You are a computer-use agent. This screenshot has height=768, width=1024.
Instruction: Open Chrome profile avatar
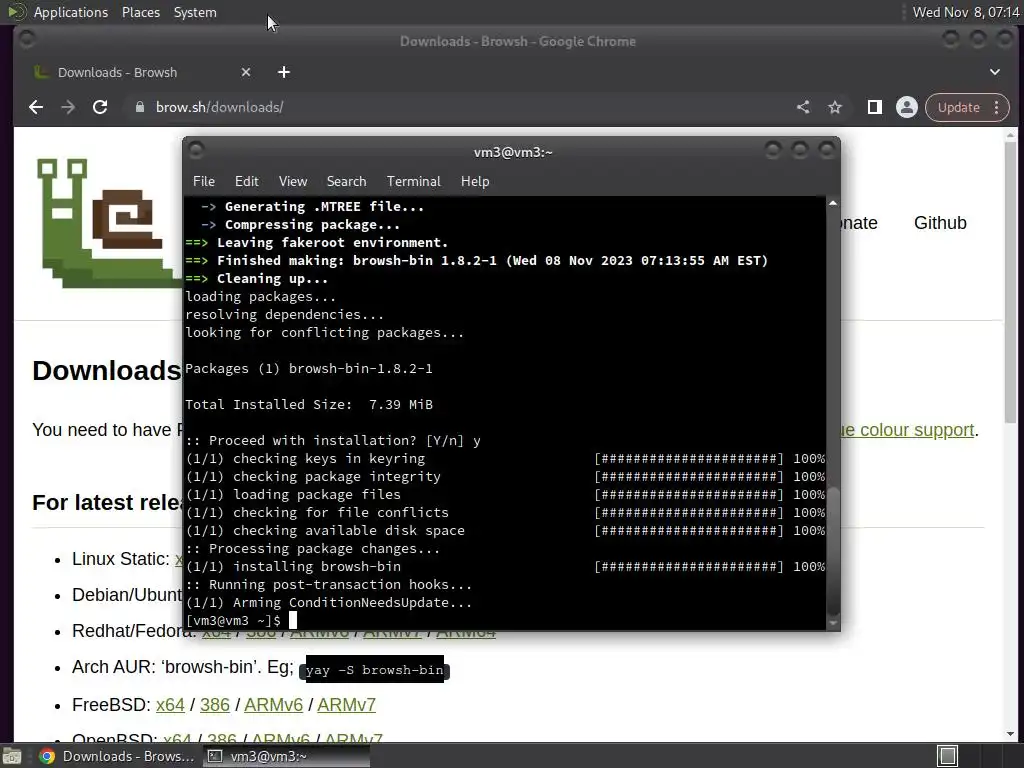point(906,107)
